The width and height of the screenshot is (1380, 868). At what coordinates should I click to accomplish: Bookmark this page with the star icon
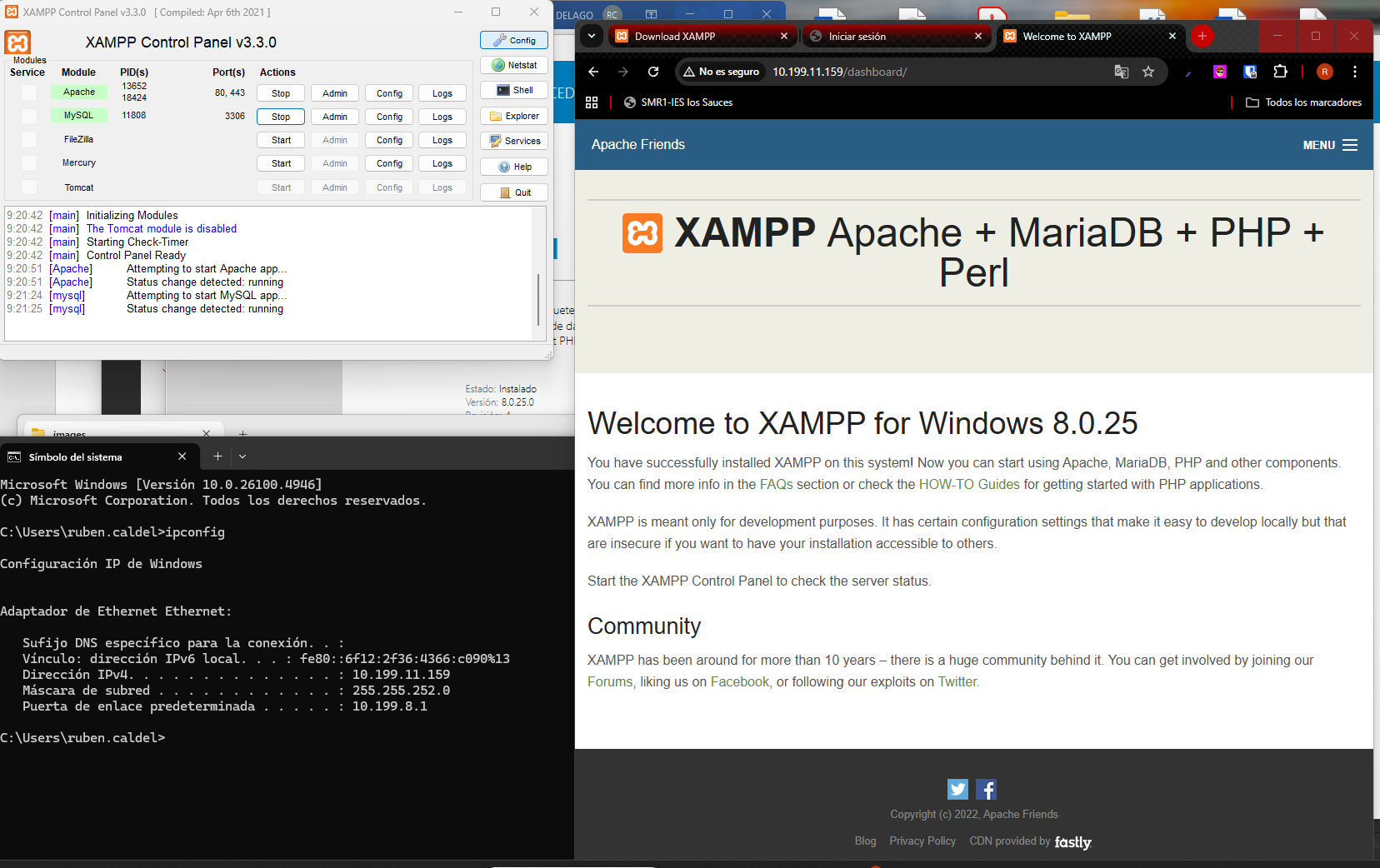[1148, 72]
